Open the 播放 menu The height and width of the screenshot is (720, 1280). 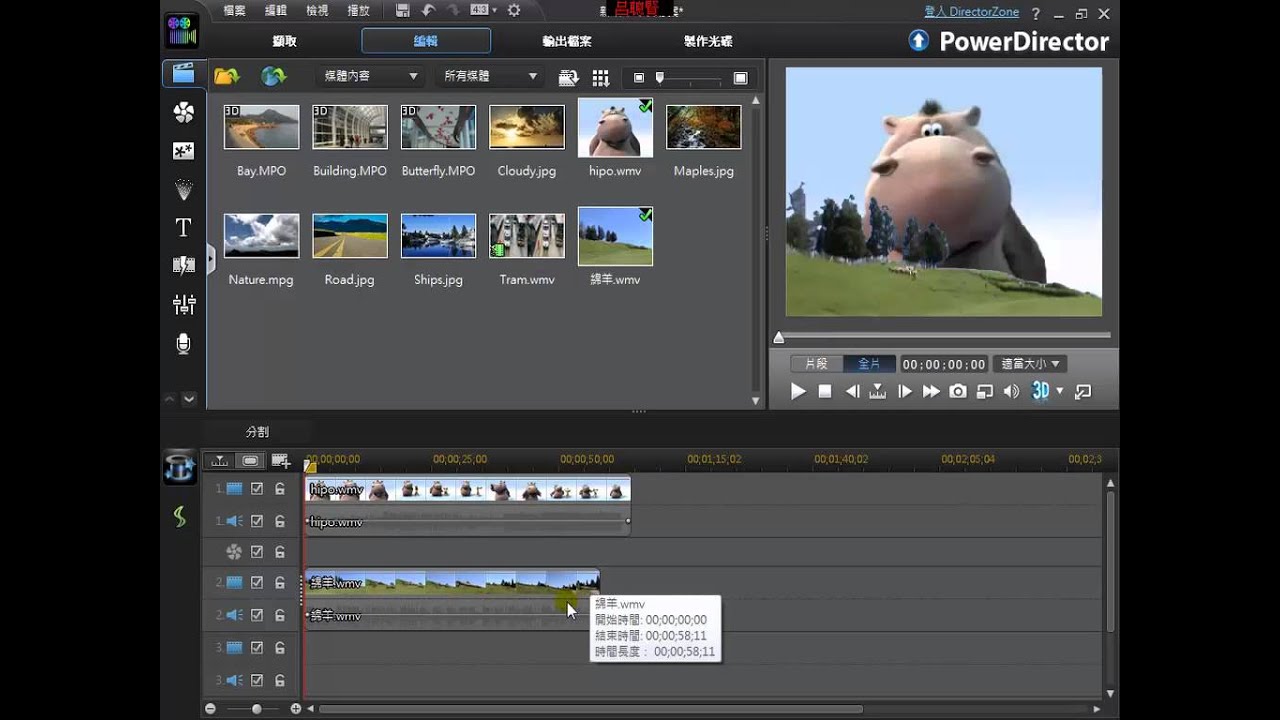pyautogui.click(x=358, y=11)
